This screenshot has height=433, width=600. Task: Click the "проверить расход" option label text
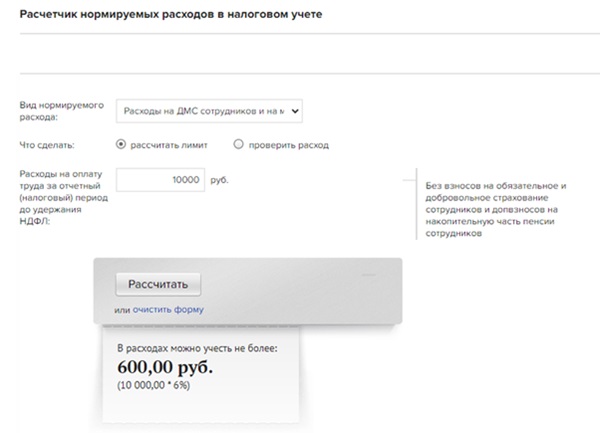[289, 145]
